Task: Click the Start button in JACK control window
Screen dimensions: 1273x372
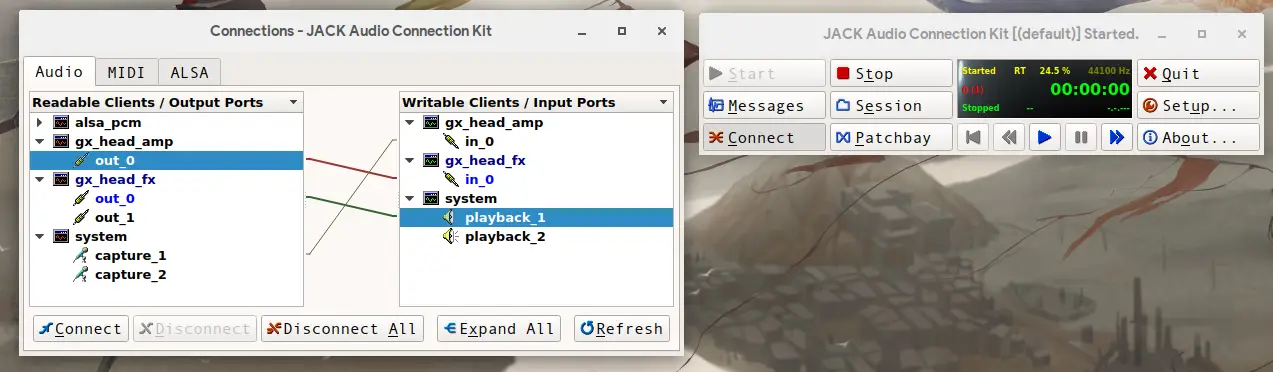Action: 765,73
